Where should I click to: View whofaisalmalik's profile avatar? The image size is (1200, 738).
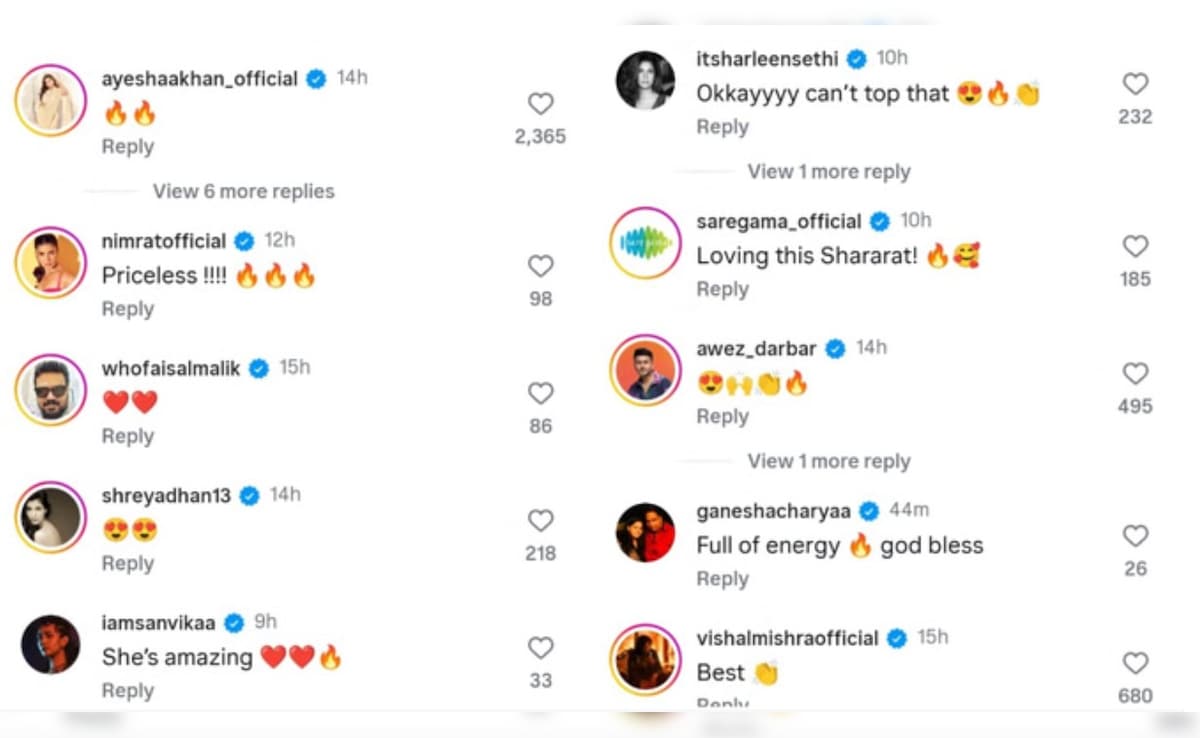[51, 389]
